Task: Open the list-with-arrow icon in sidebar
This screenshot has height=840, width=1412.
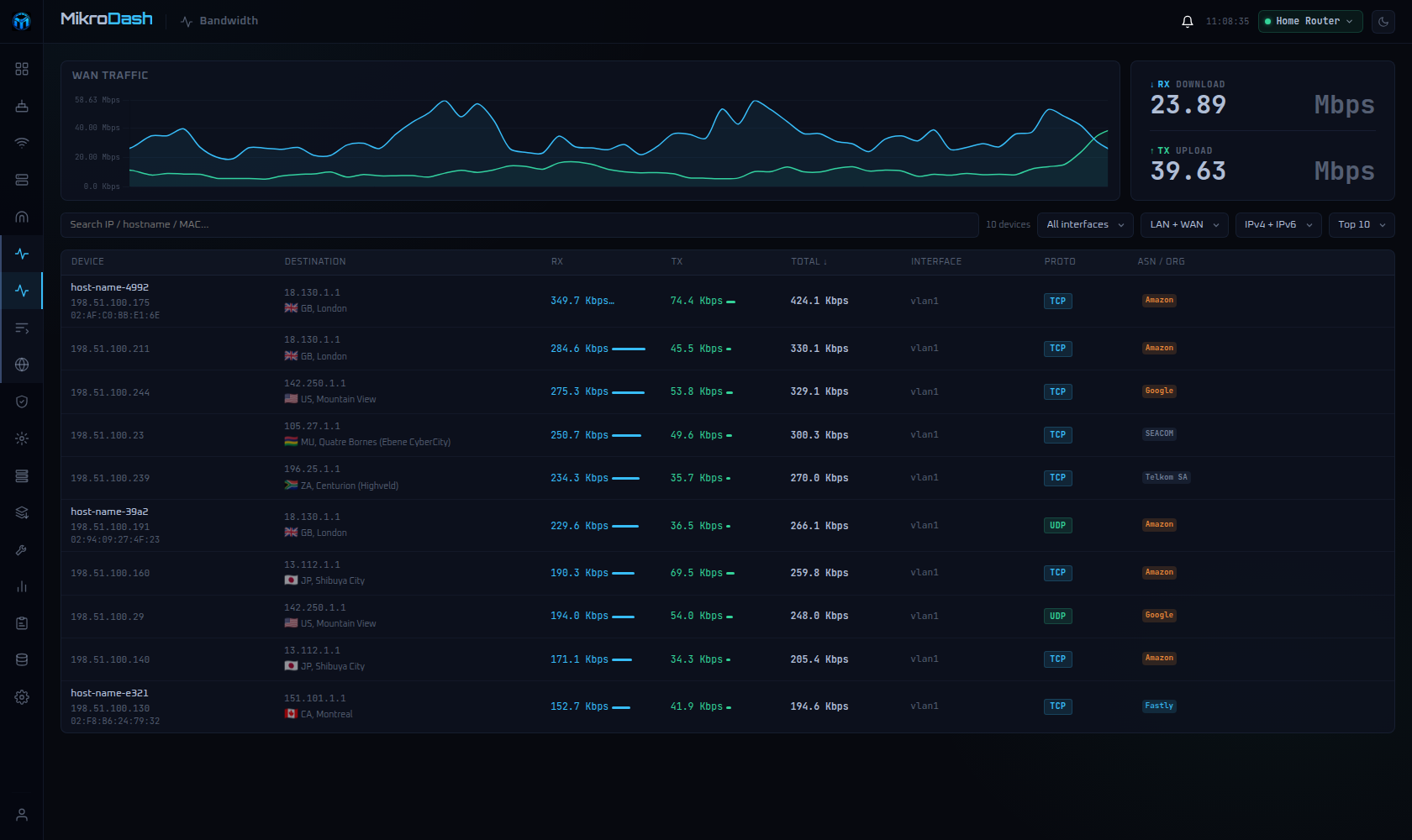Action: [x=22, y=328]
